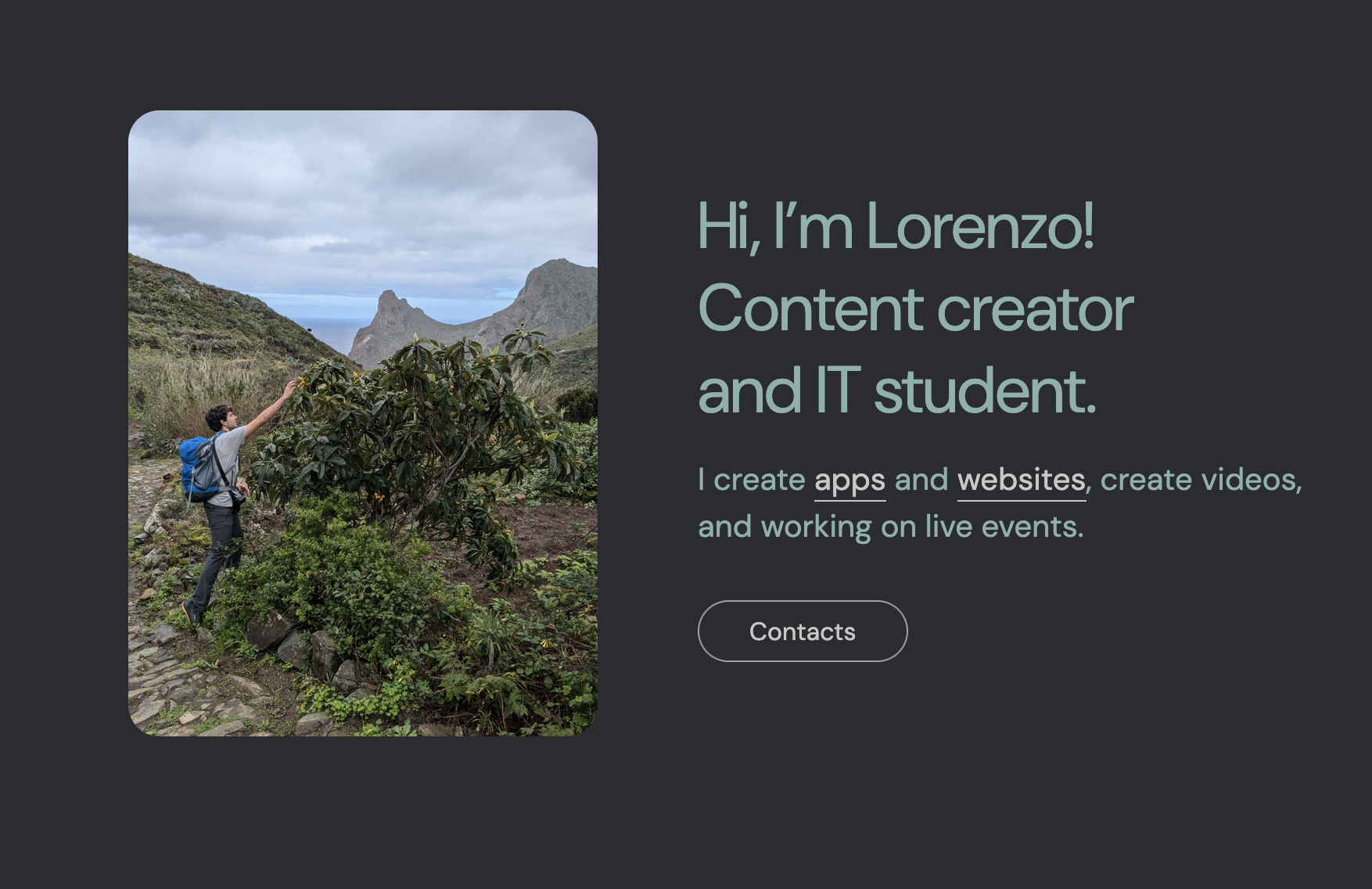Click the "and IT student." heading line
Screen dimensions: 1372x889
click(x=896, y=390)
